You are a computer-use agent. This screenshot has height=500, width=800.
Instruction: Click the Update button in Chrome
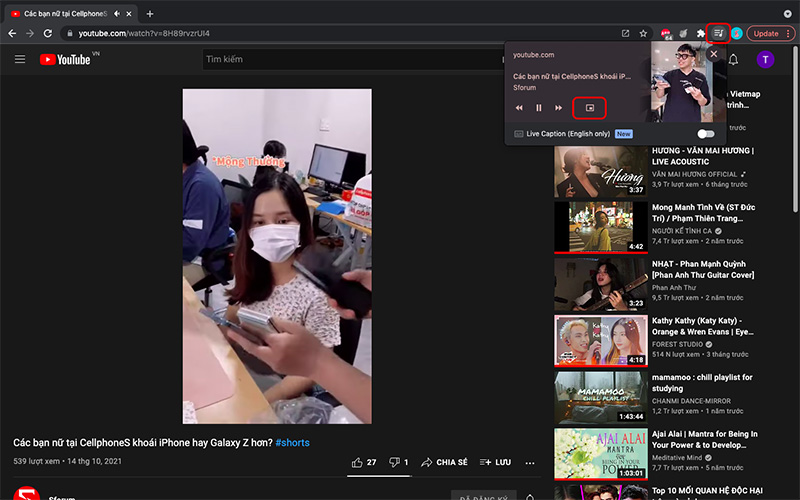765,34
